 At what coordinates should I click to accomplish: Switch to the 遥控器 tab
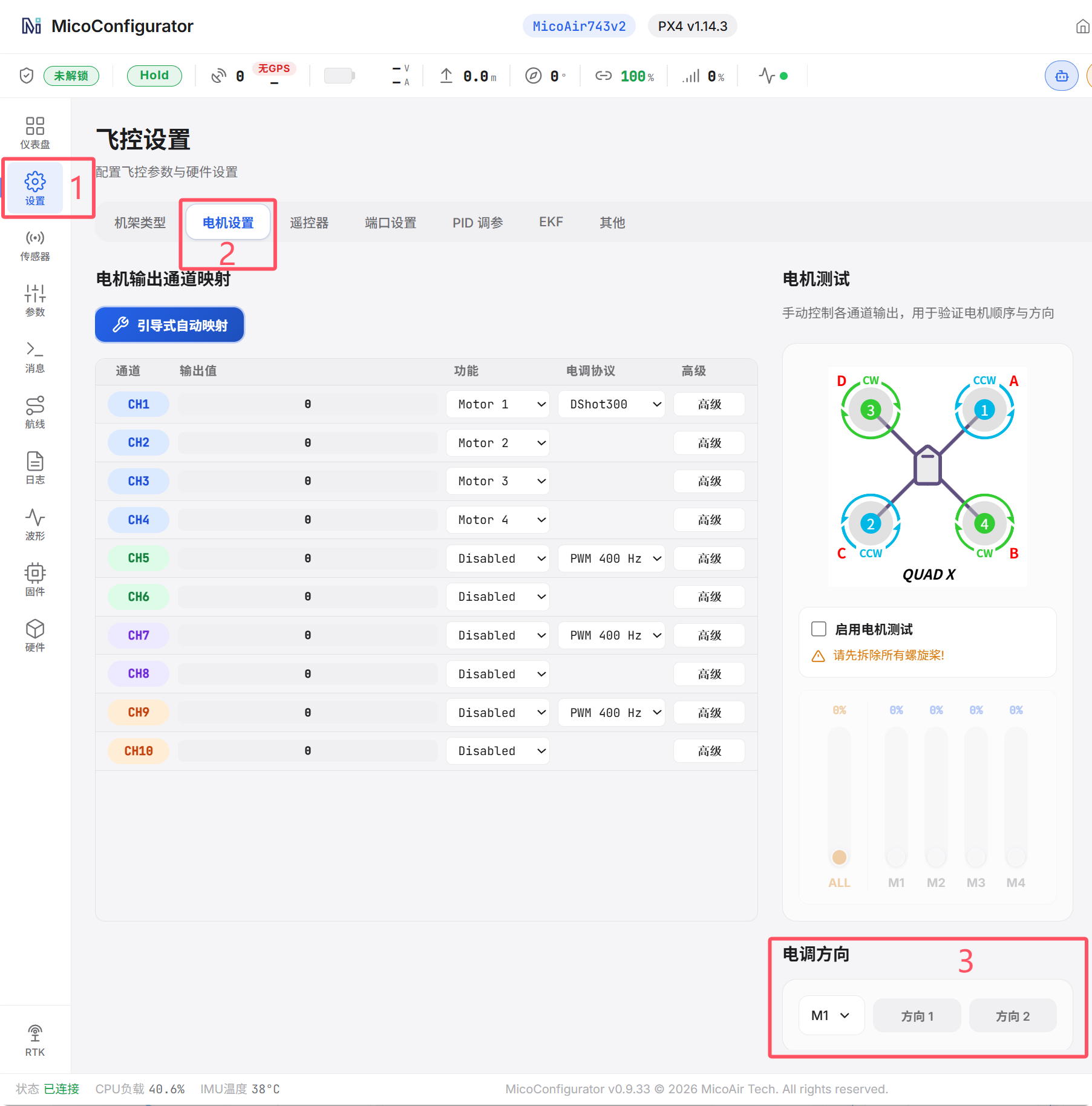pos(309,223)
